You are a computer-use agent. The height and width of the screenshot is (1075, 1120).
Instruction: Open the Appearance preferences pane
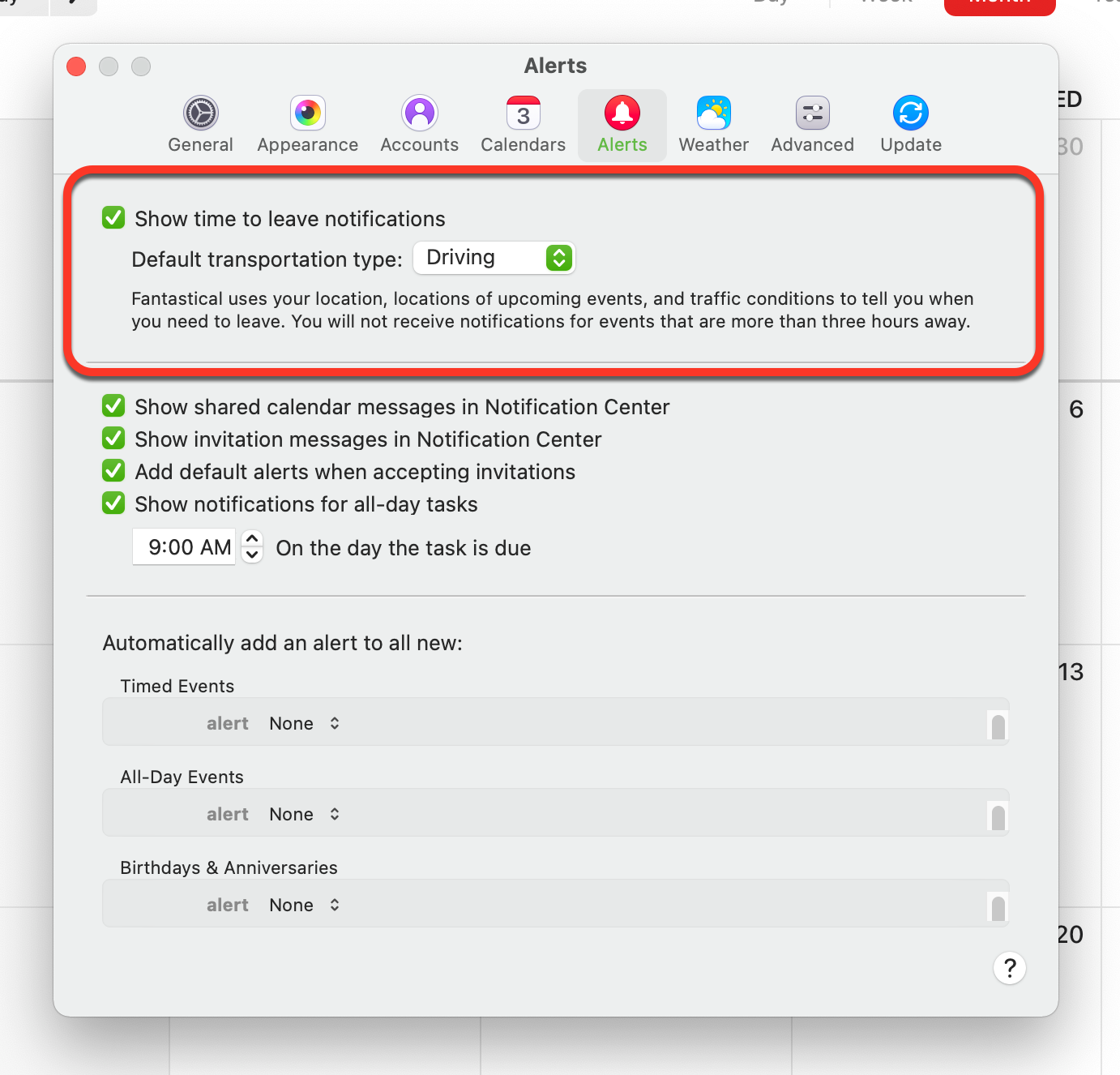307,125
